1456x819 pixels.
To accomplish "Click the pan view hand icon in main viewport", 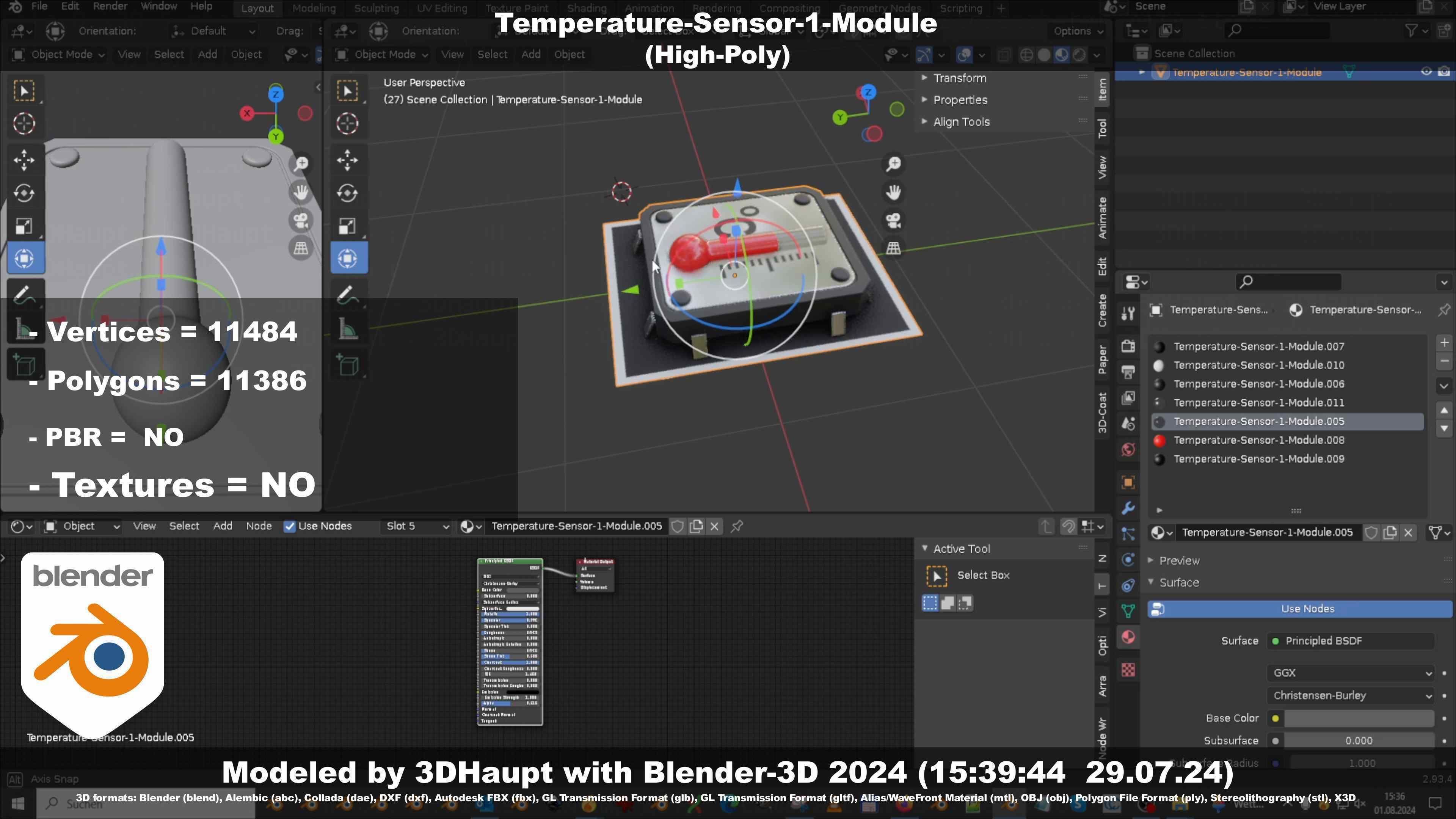I will pyautogui.click(x=894, y=193).
